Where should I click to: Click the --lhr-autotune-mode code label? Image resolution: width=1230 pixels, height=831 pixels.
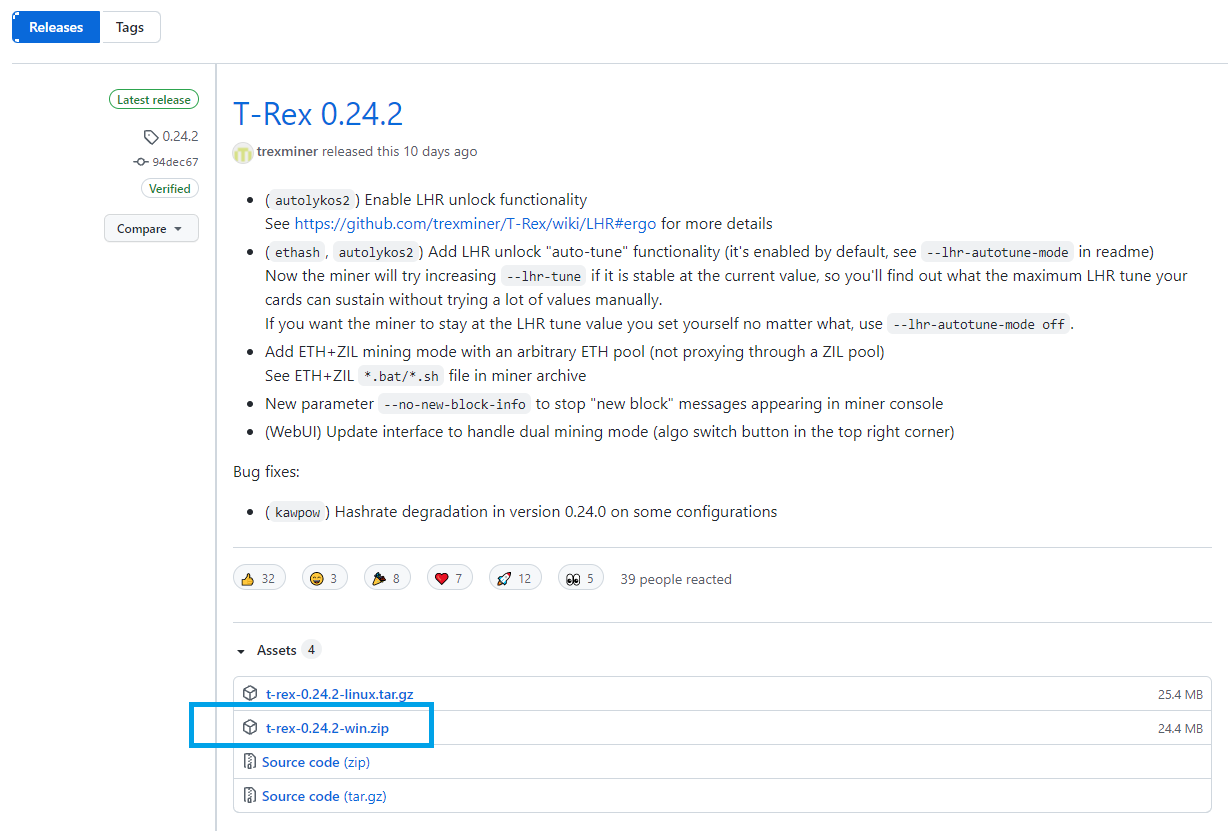[x=997, y=252]
